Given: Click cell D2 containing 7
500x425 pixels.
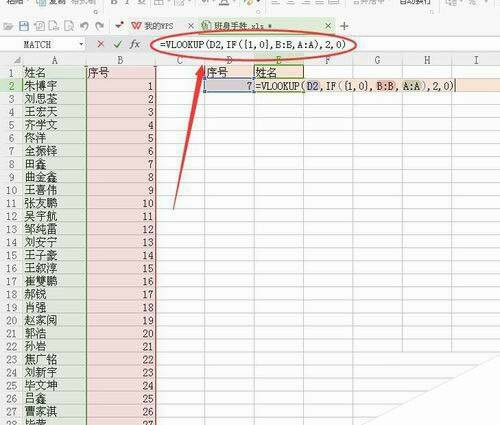Looking at the screenshot, I should [x=229, y=86].
